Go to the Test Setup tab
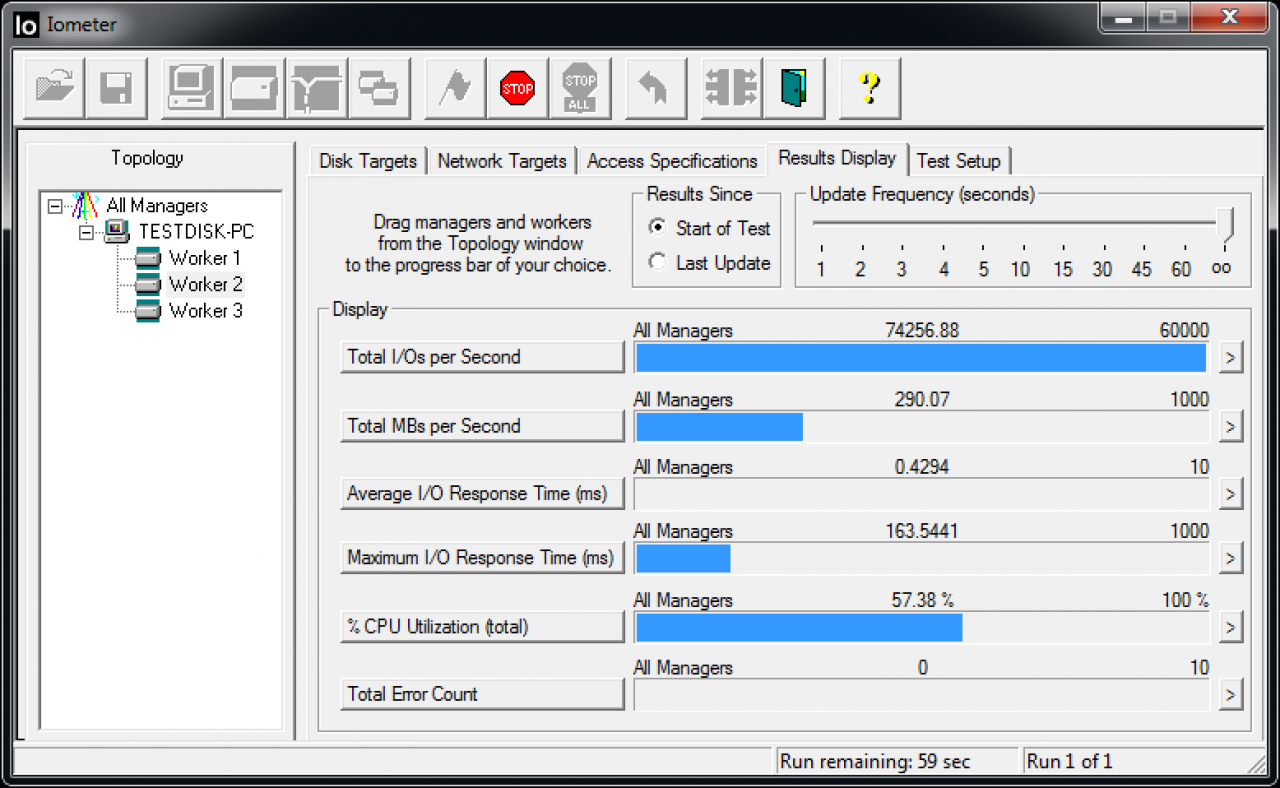Viewport: 1280px width, 788px height. [958, 161]
